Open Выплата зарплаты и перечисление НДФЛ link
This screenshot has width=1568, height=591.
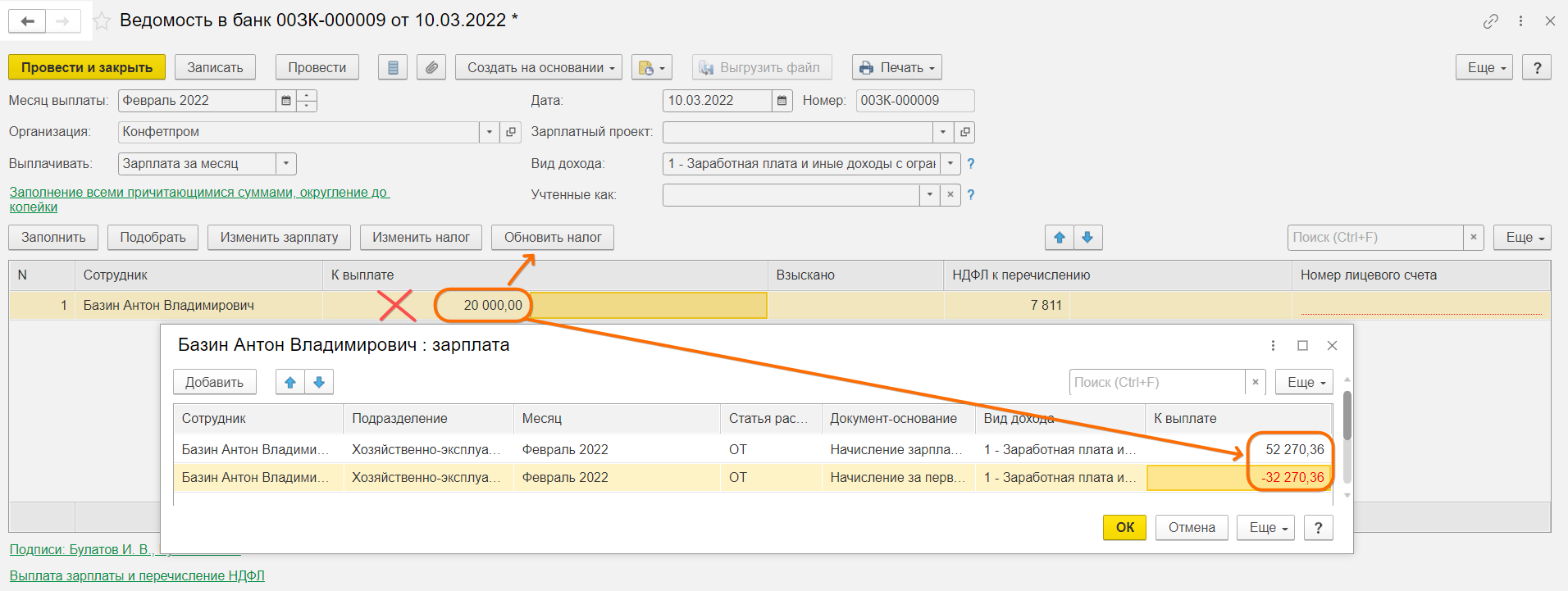(x=137, y=575)
